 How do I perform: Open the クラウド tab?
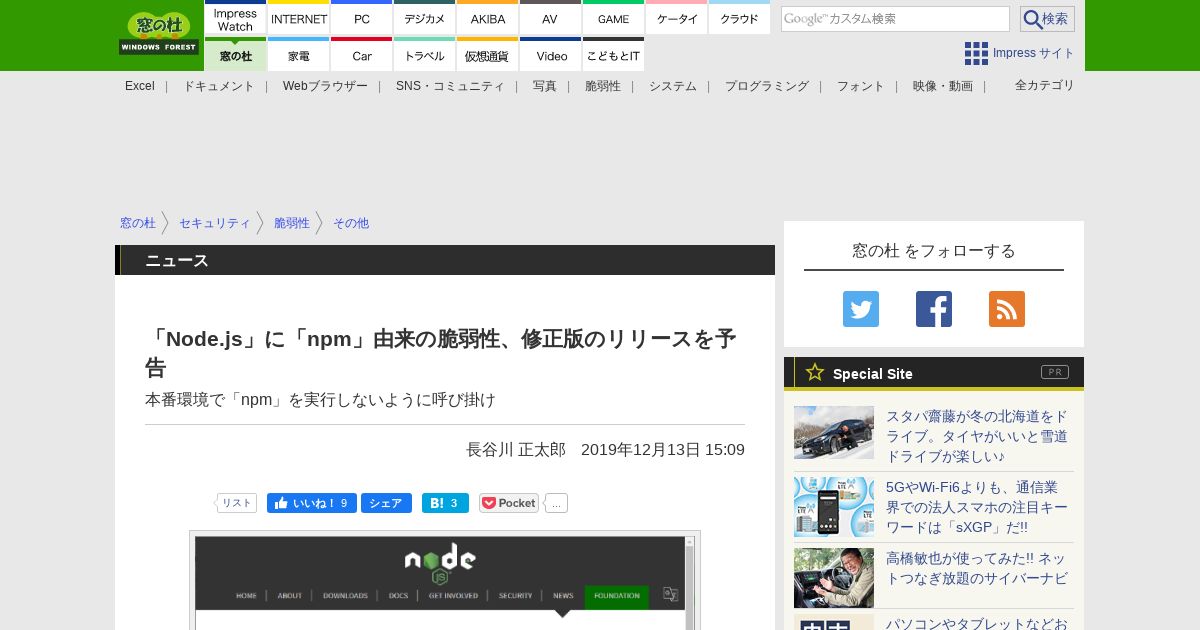tap(739, 18)
